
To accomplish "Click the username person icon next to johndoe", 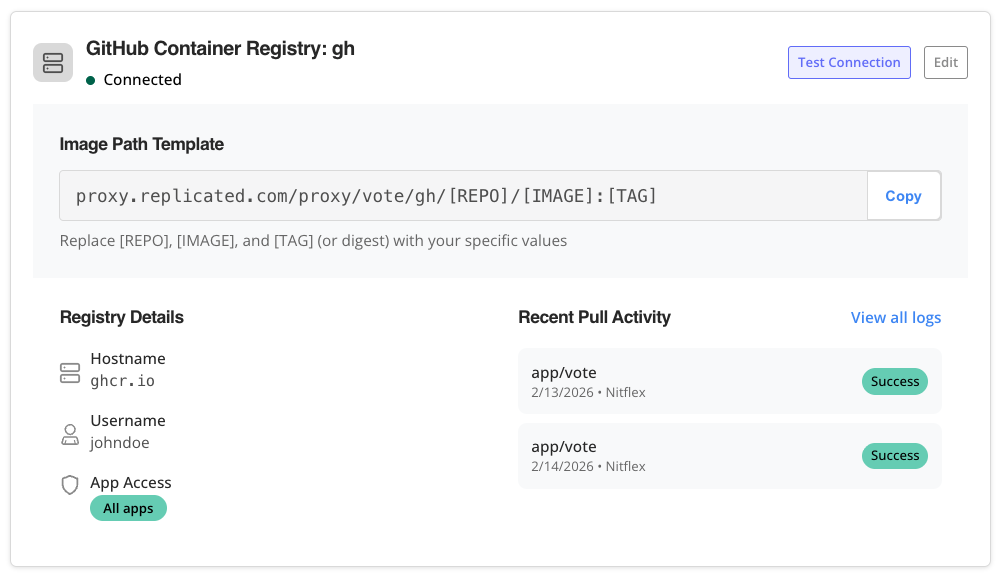I will pos(69,434).
